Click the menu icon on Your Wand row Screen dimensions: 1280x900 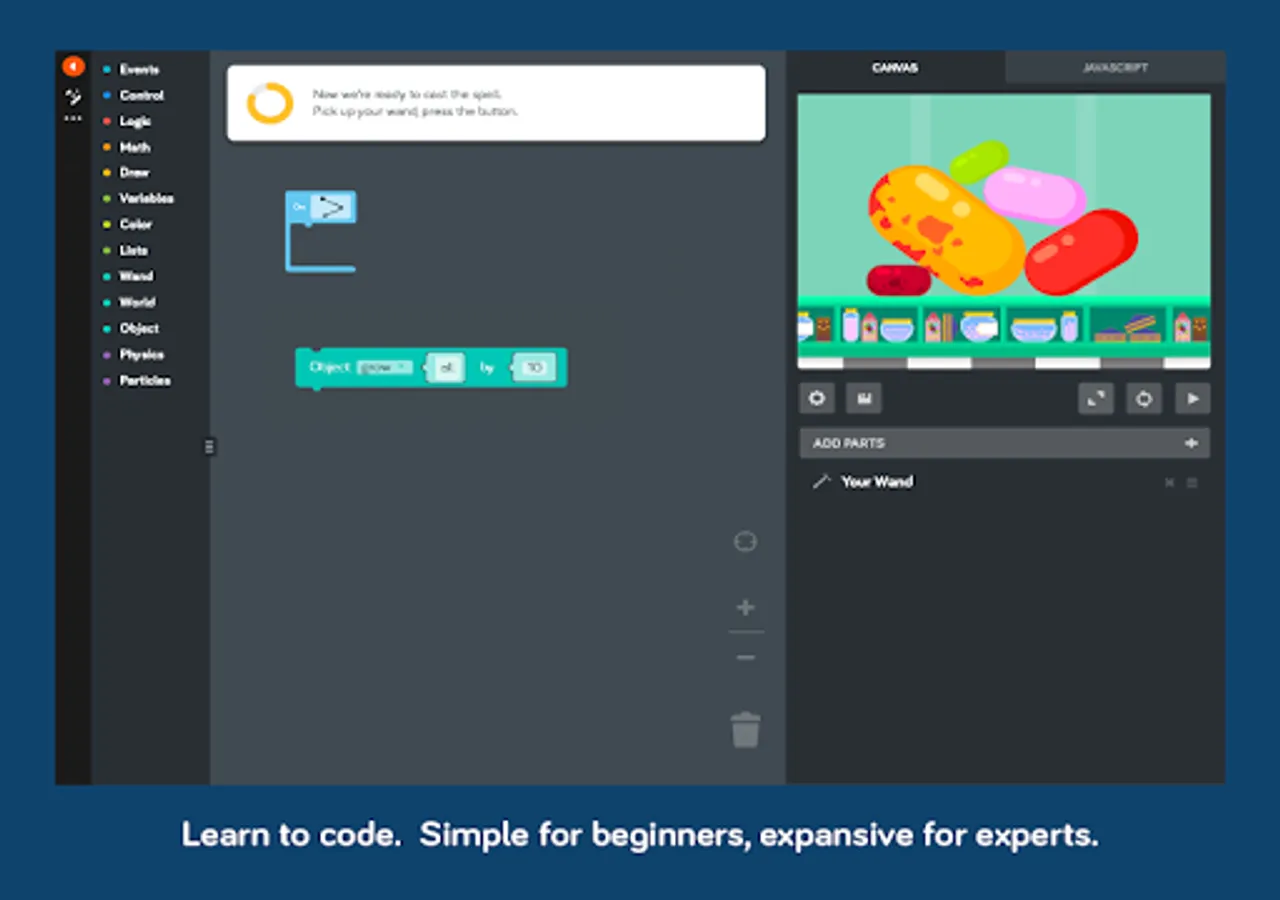[x=1192, y=483]
